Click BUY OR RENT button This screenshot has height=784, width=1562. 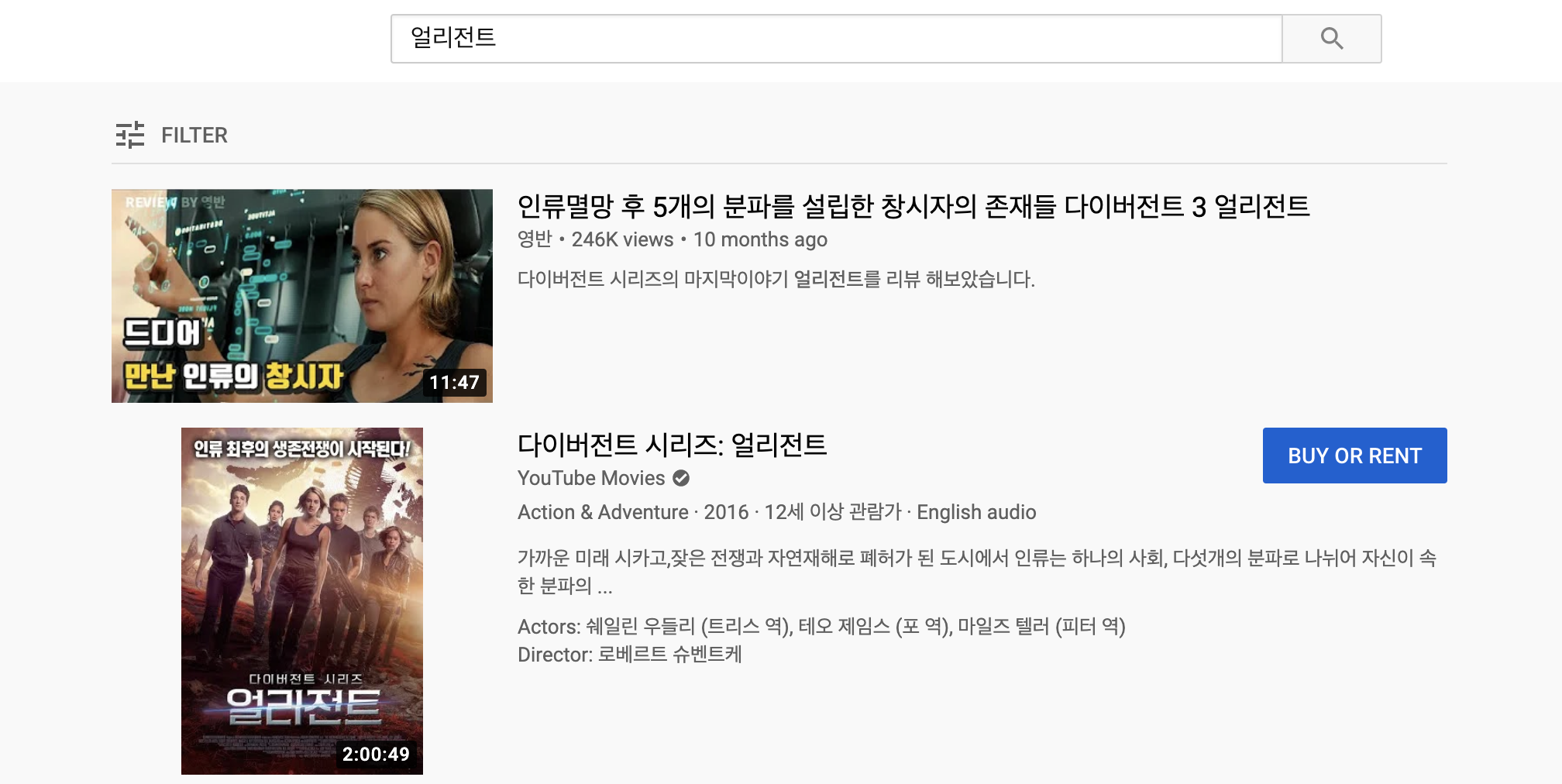tap(1354, 456)
